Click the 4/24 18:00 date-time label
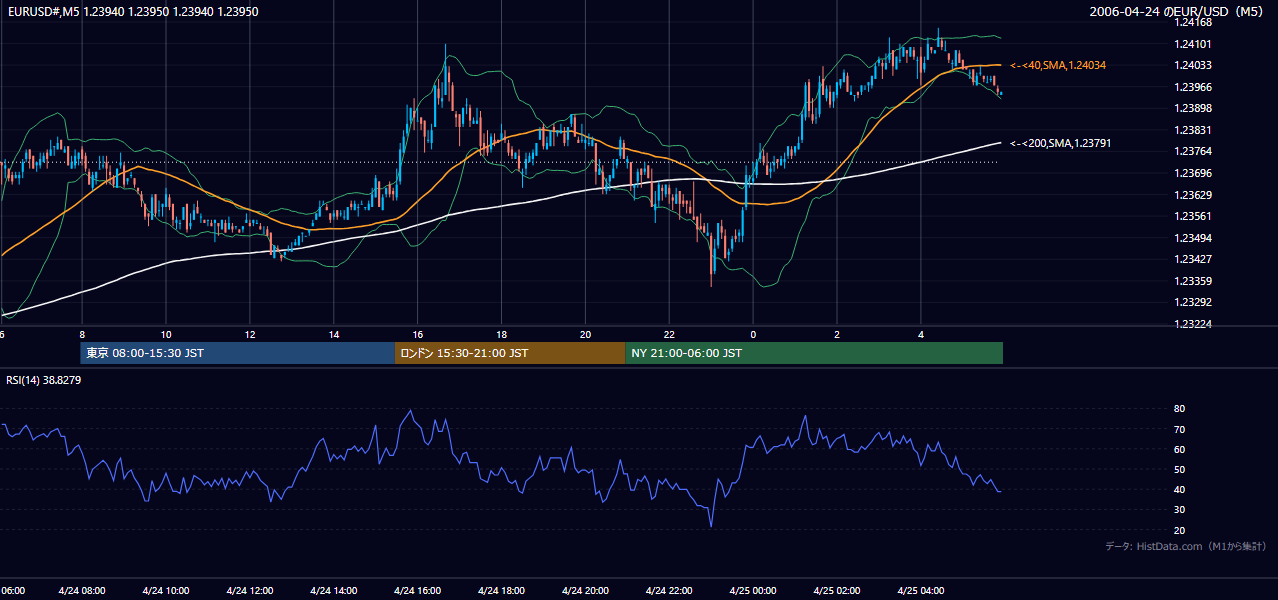 tap(502, 591)
